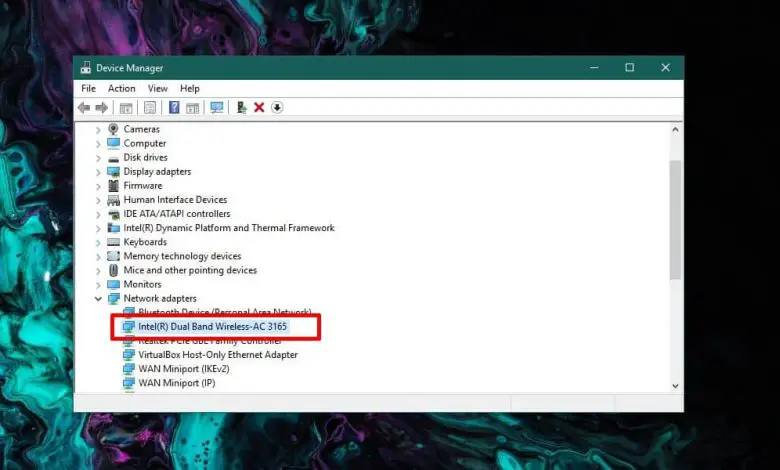The image size is (780, 470).
Task: Click the Computer category icon
Action: (113, 143)
